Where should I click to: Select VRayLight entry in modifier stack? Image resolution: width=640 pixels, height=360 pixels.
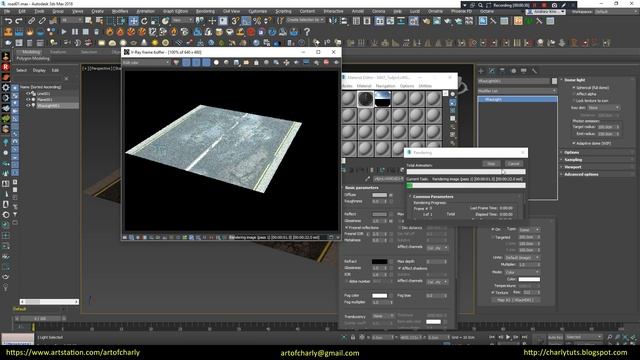pos(517,99)
